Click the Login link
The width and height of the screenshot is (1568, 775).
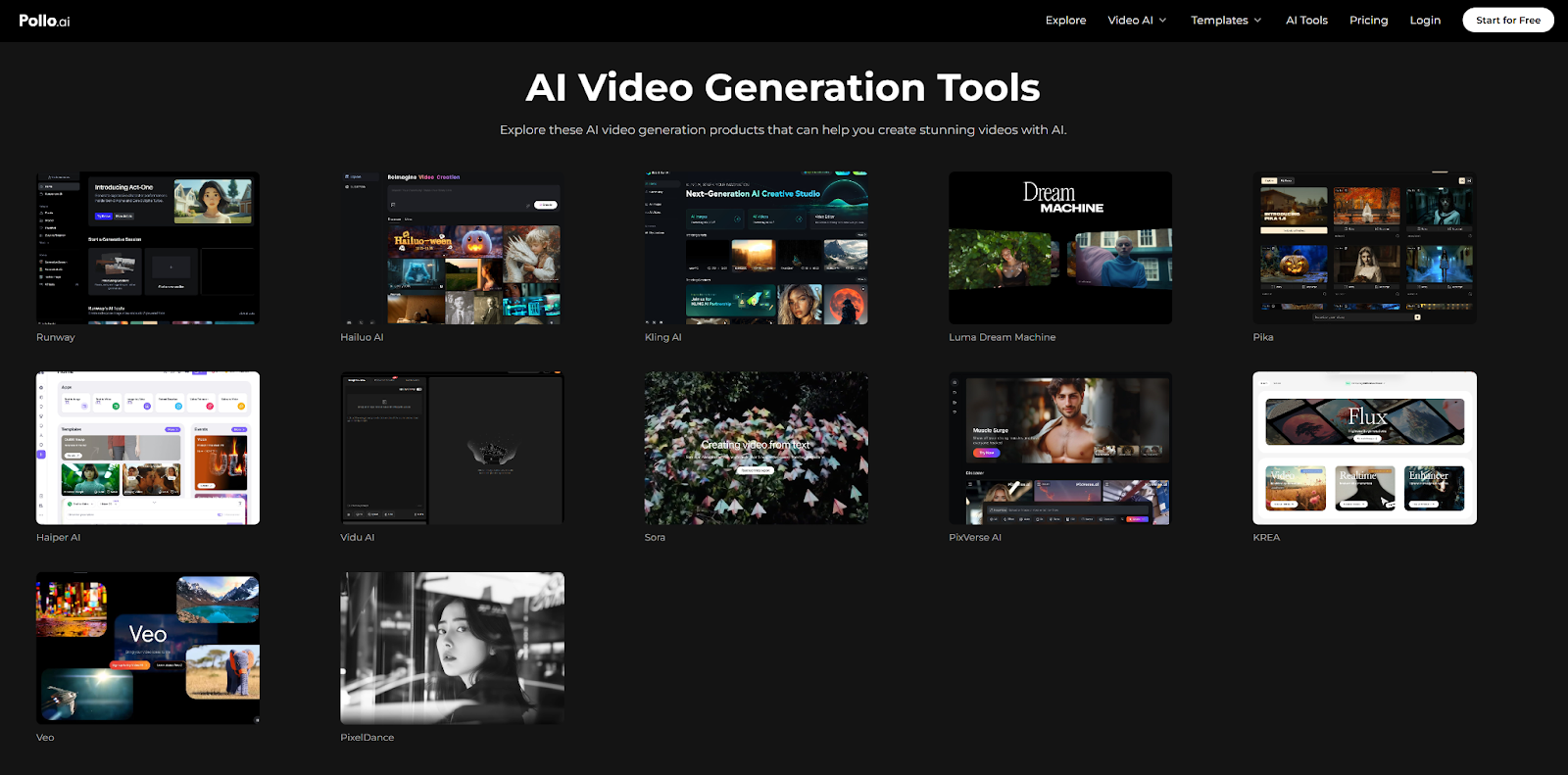pos(1425,21)
